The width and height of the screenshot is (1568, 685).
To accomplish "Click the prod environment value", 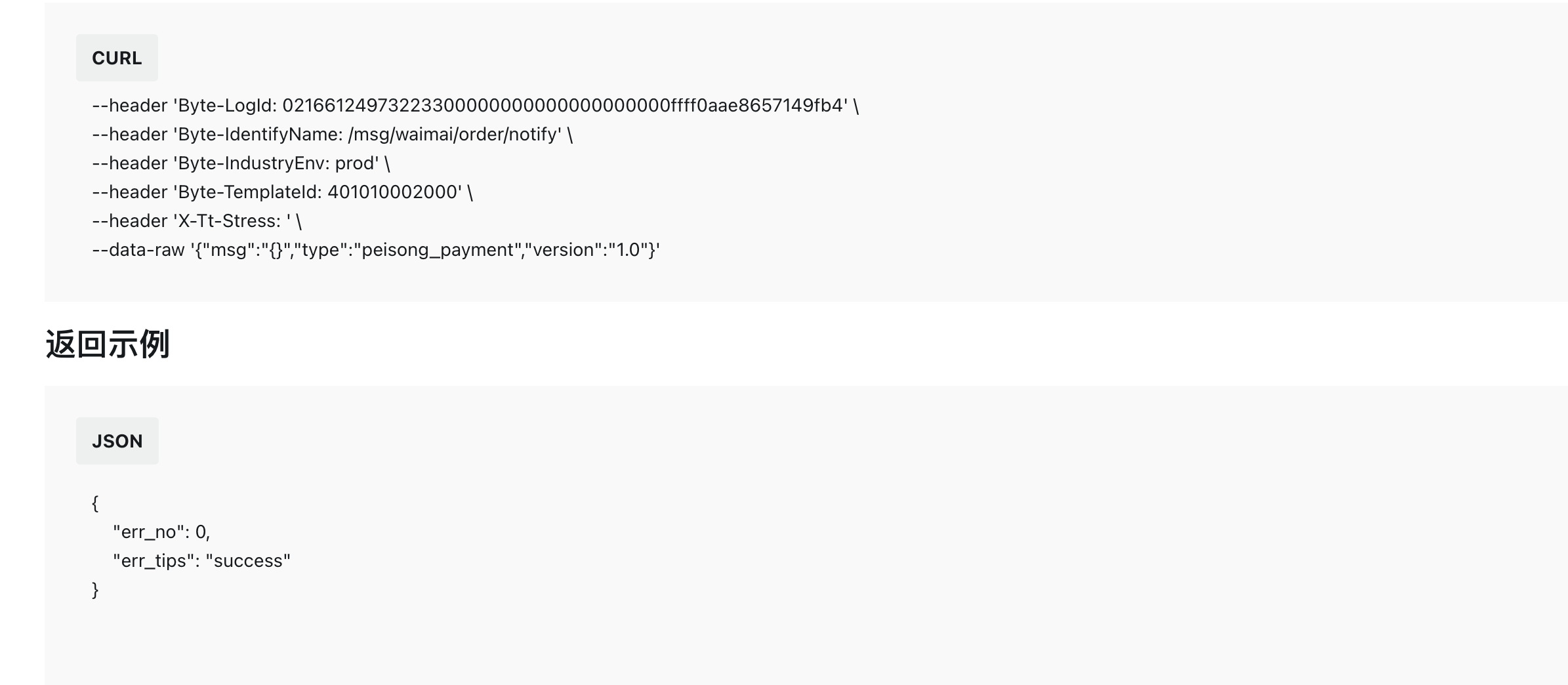I will (x=354, y=163).
